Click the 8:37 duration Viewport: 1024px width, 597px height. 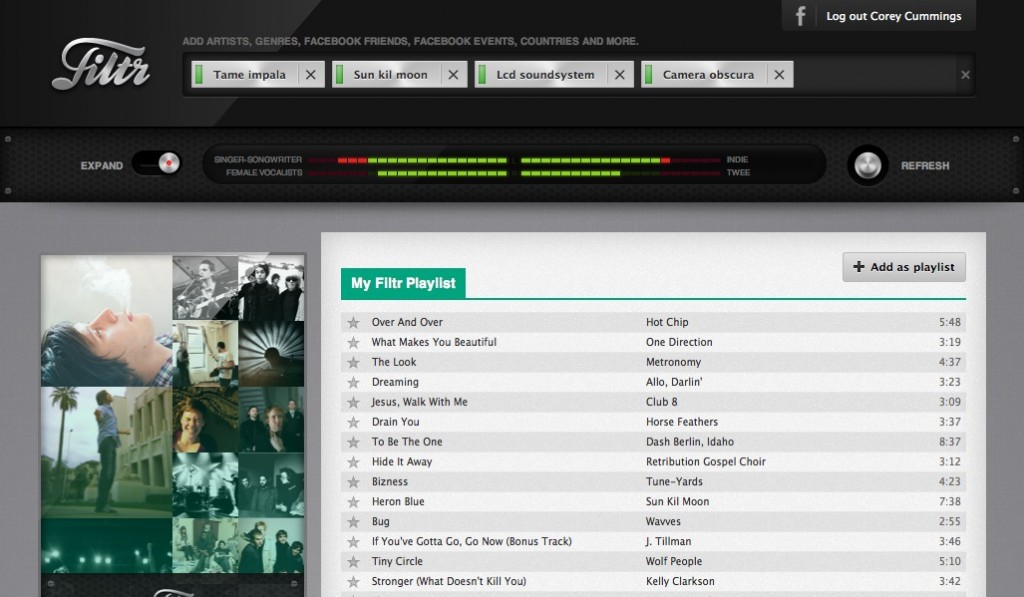[950, 442]
